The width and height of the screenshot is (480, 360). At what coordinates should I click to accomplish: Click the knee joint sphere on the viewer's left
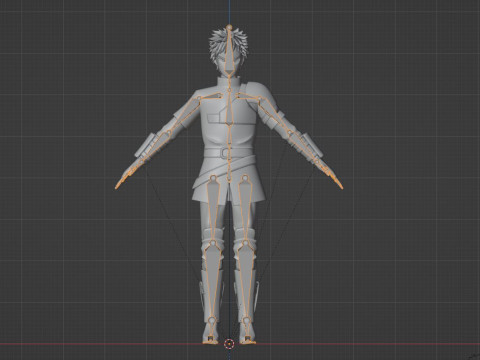[212, 243]
